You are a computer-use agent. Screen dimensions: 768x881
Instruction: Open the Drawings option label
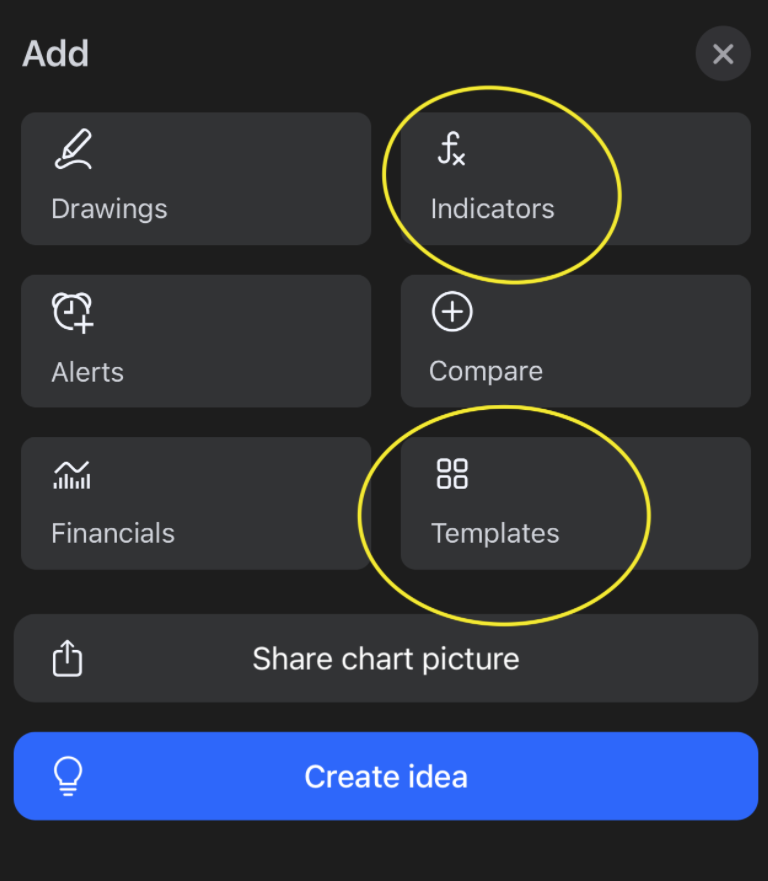tap(109, 209)
